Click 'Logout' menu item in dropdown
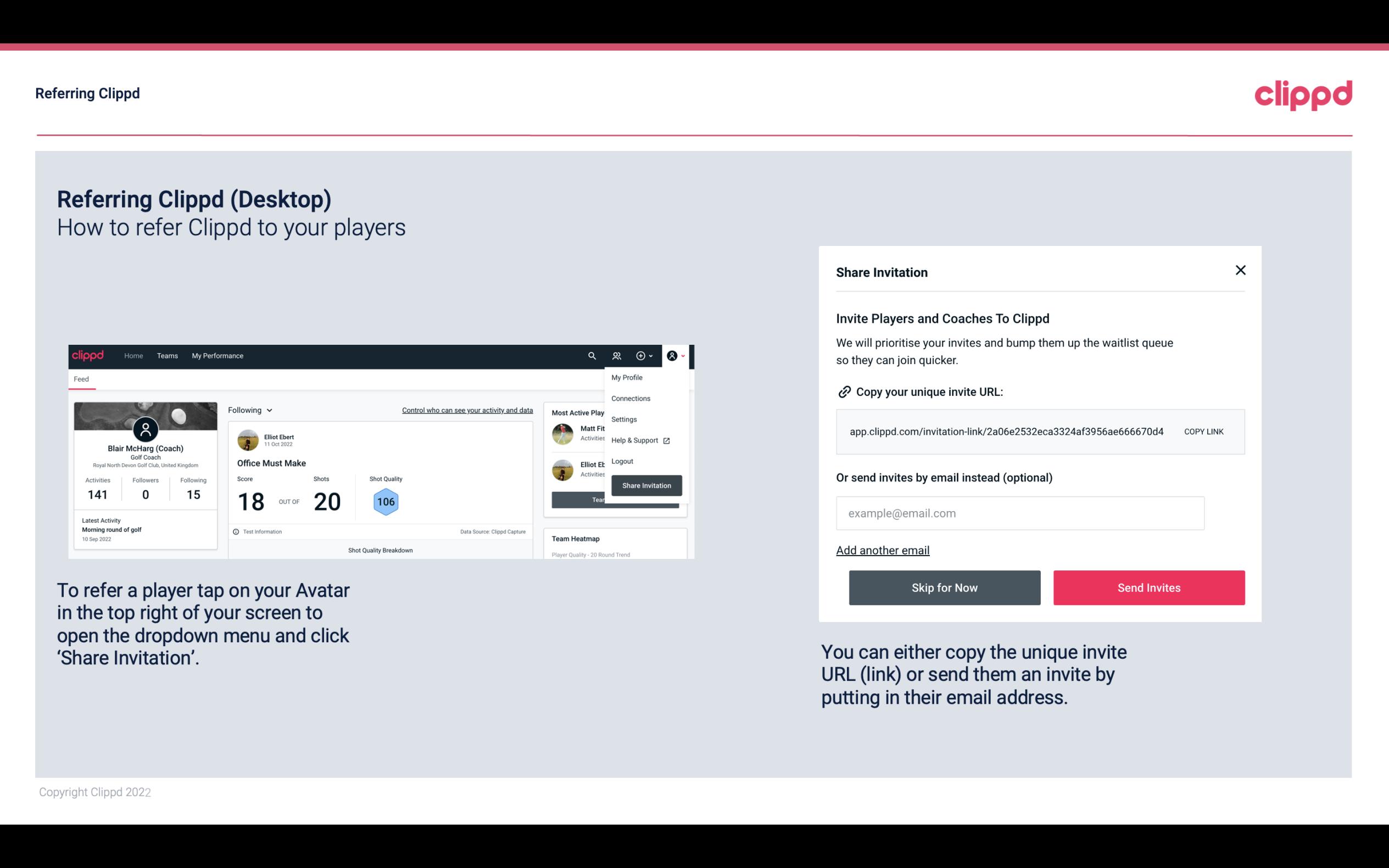Screen dimensions: 1389x868 (622, 461)
